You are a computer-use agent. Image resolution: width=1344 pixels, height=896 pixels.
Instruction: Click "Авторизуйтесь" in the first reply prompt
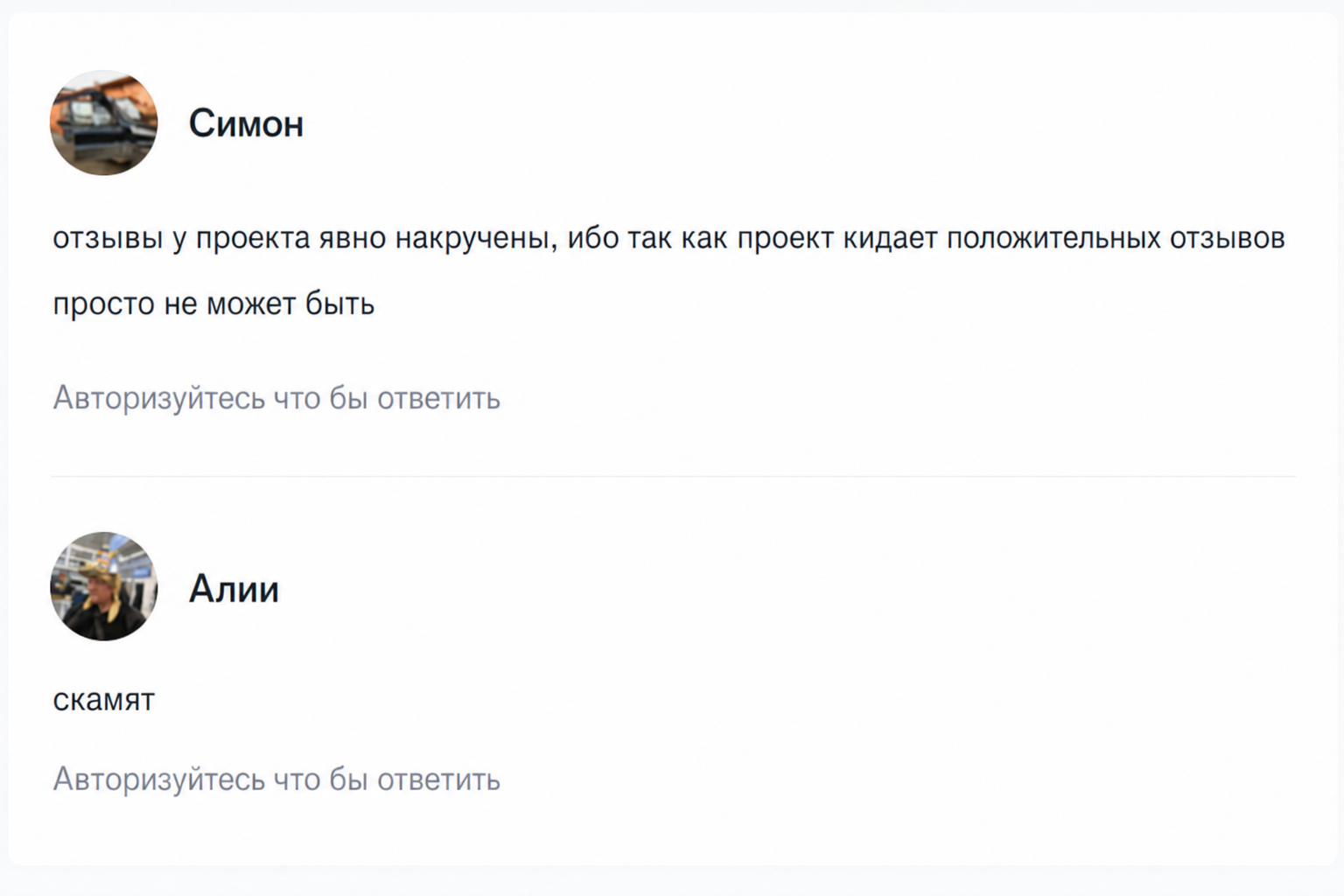(158, 398)
